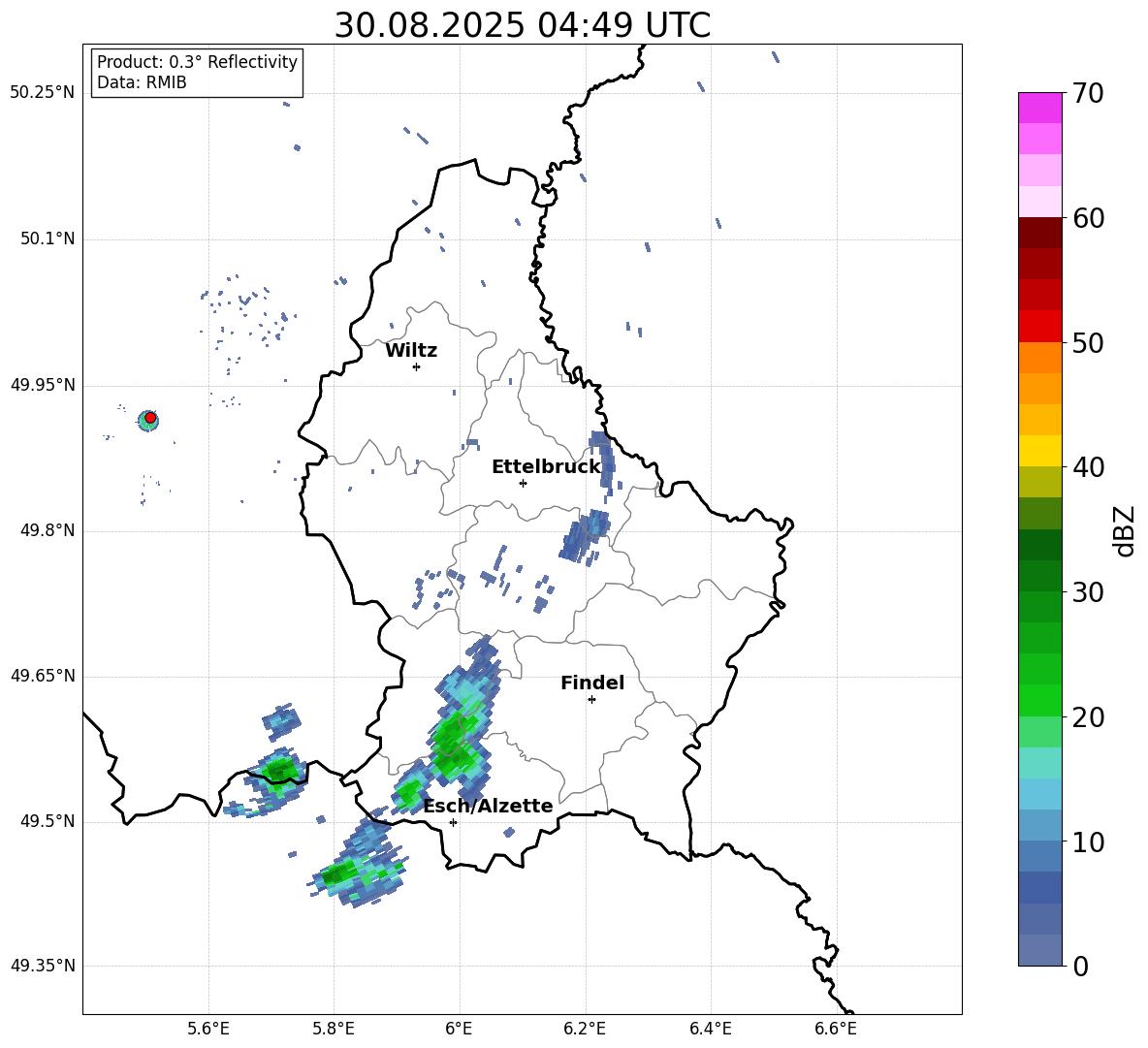This screenshot has width=1148, height=1048.
Task: Click the 49.8°N latitude label
Action: [x=48, y=530]
